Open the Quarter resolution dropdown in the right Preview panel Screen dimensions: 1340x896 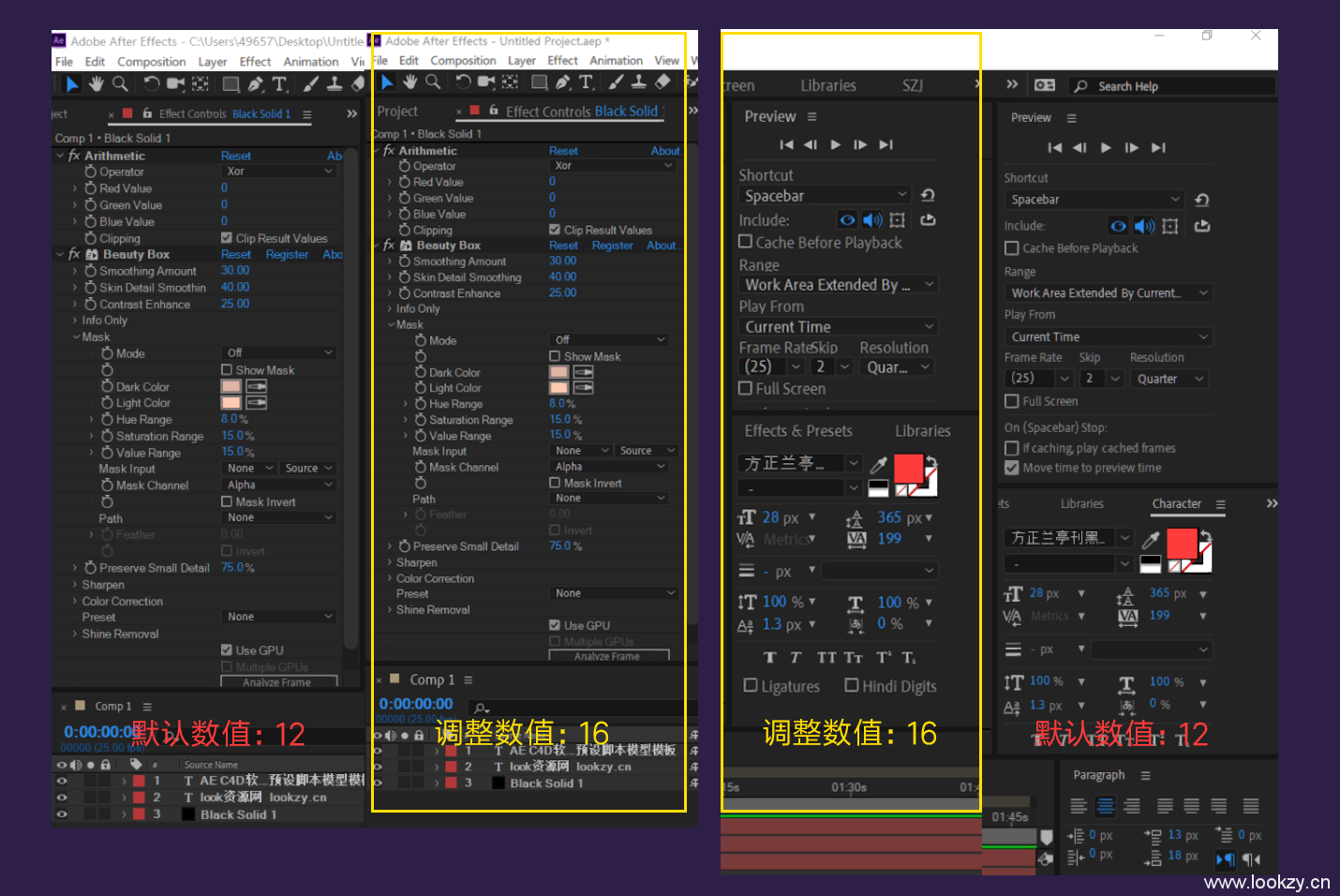click(x=1169, y=379)
